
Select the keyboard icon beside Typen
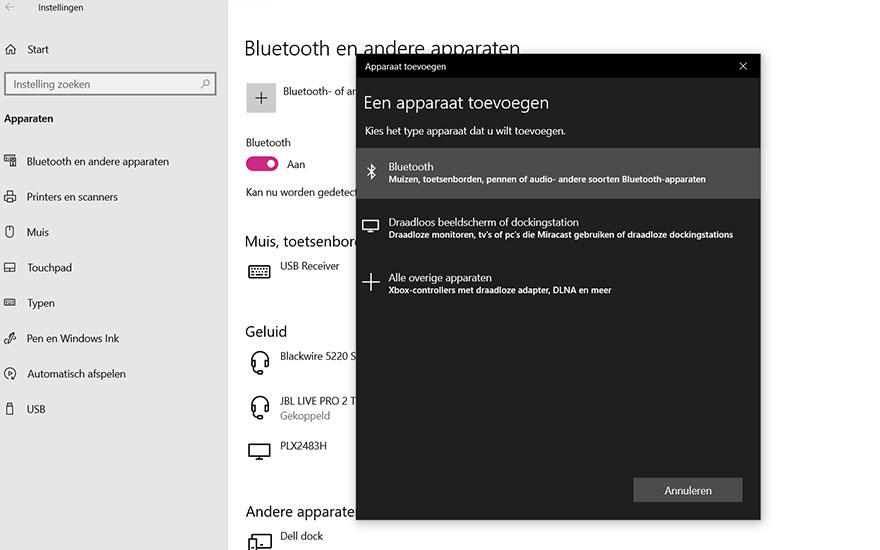tap(10, 302)
